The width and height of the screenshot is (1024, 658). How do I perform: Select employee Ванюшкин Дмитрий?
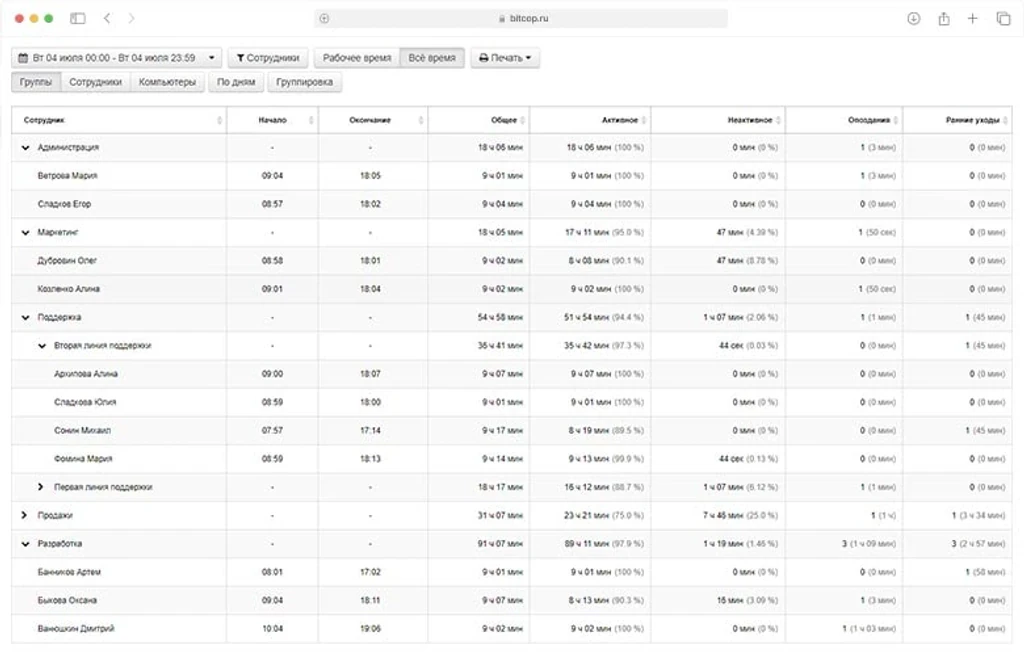point(76,629)
